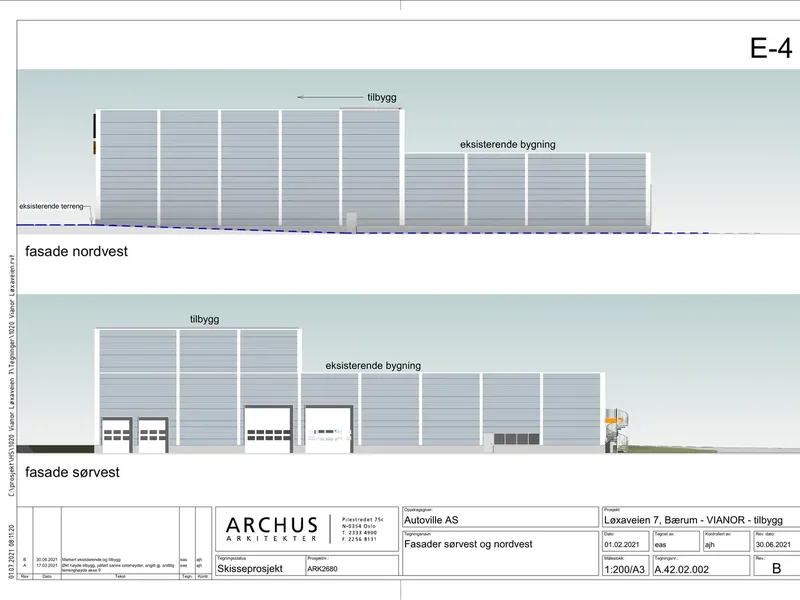Select the address line 'Pilestredet 75c'
800x600 pixels.
point(362,519)
